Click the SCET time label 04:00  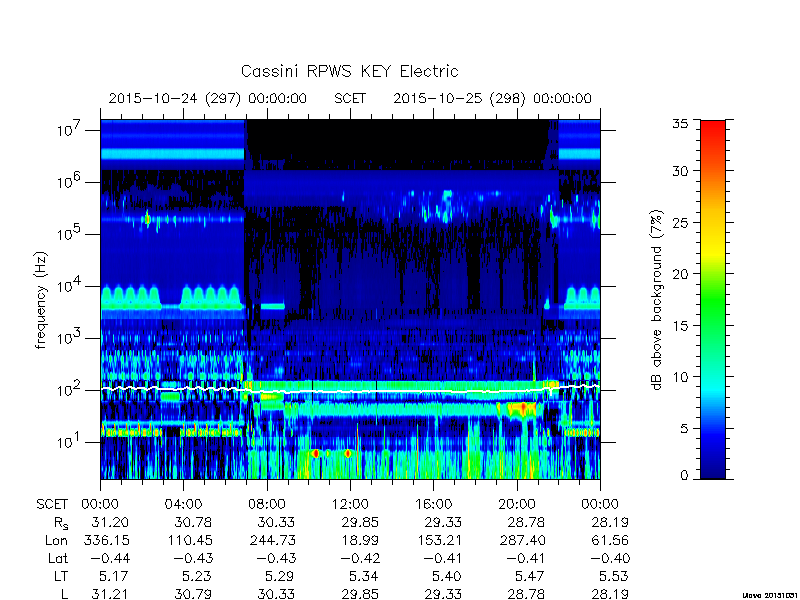click(183, 505)
